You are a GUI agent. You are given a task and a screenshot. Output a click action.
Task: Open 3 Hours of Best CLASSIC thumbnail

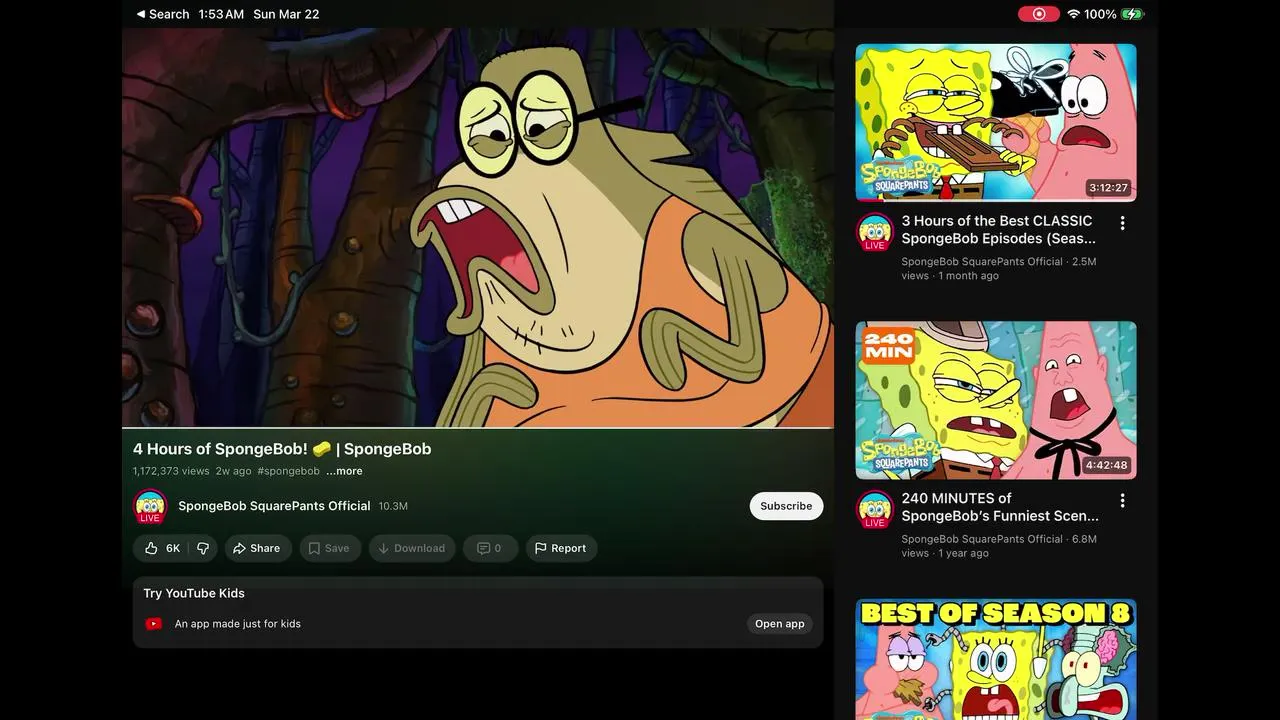point(996,122)
